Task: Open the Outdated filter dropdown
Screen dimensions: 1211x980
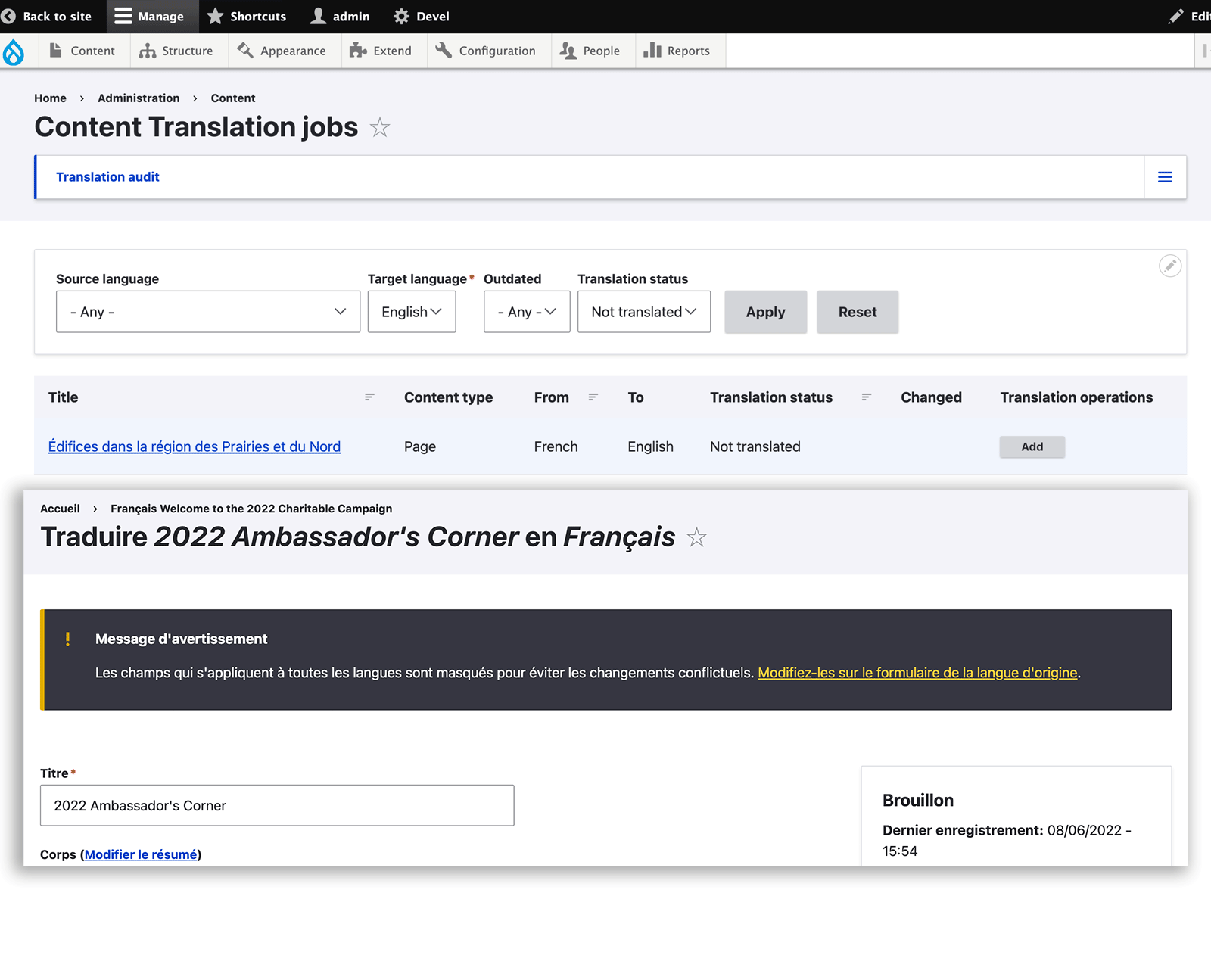Action: pyautogui.click(x=527, y=312)
